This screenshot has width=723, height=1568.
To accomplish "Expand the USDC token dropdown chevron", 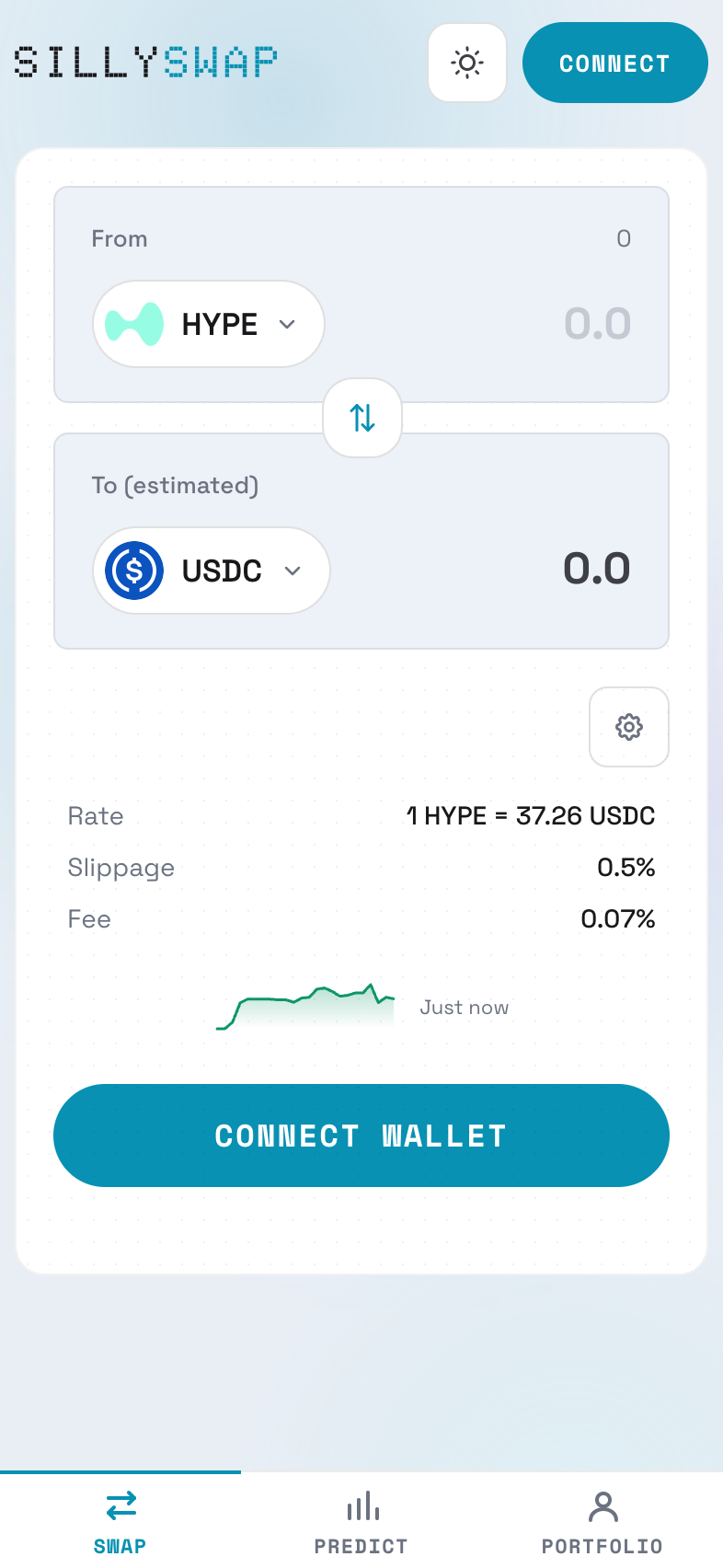I will pyautogui.click(x=293, y=571).
